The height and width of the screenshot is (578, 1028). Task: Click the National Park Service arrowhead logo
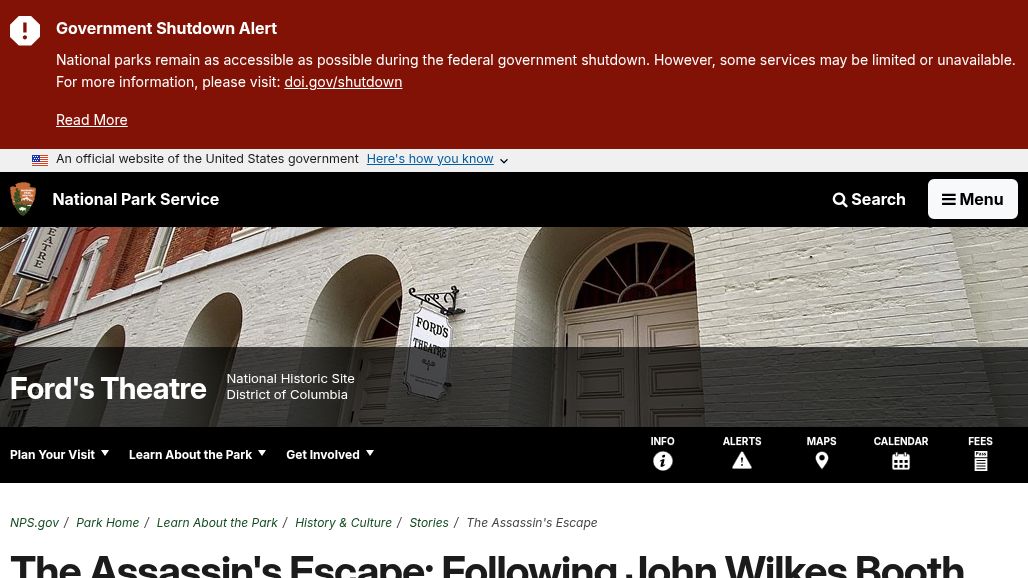23,199
